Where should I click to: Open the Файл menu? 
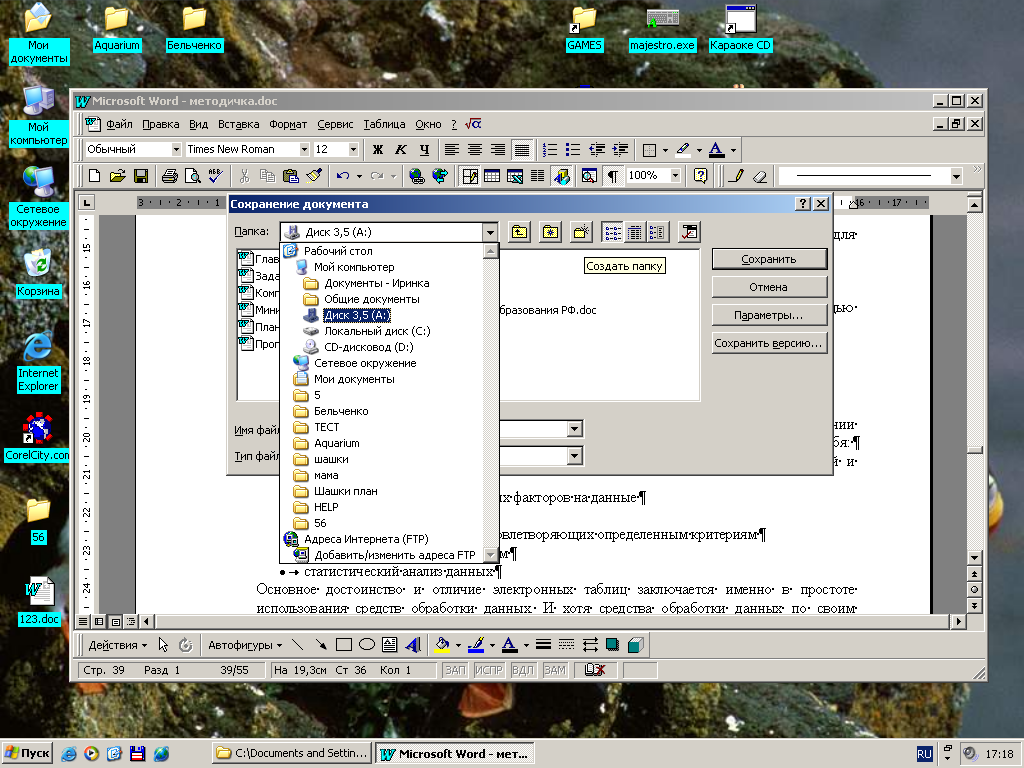119,124
